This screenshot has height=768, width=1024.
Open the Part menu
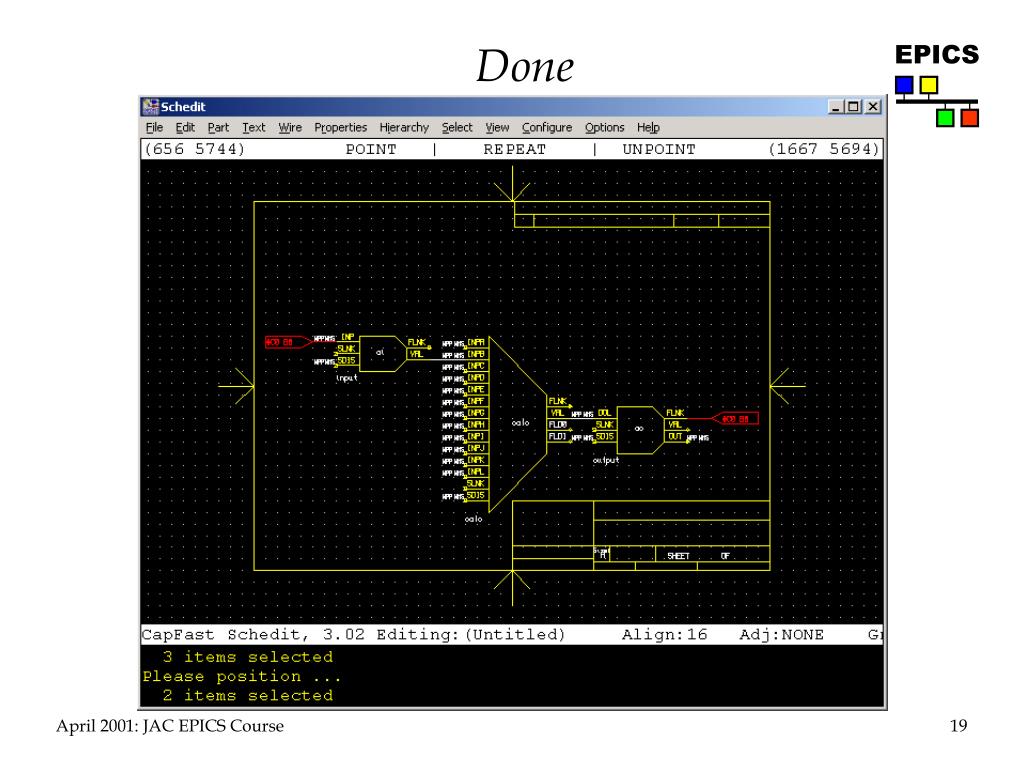[218, 127]
